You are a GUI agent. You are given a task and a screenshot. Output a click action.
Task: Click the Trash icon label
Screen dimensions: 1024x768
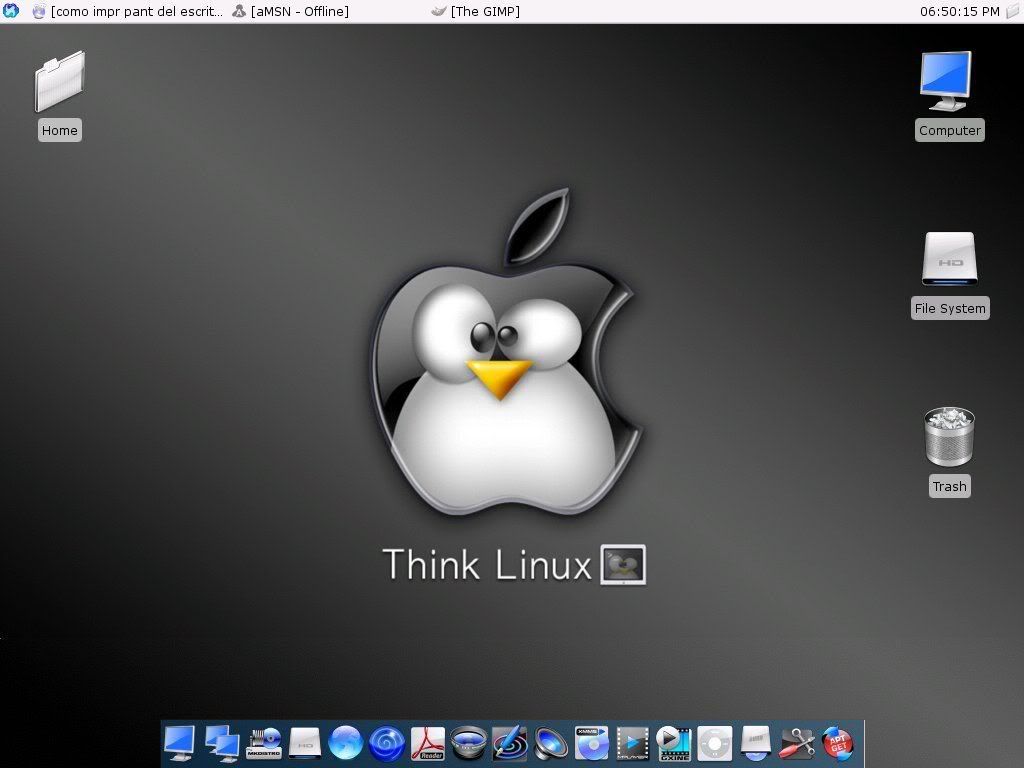(x=950, y=487)
